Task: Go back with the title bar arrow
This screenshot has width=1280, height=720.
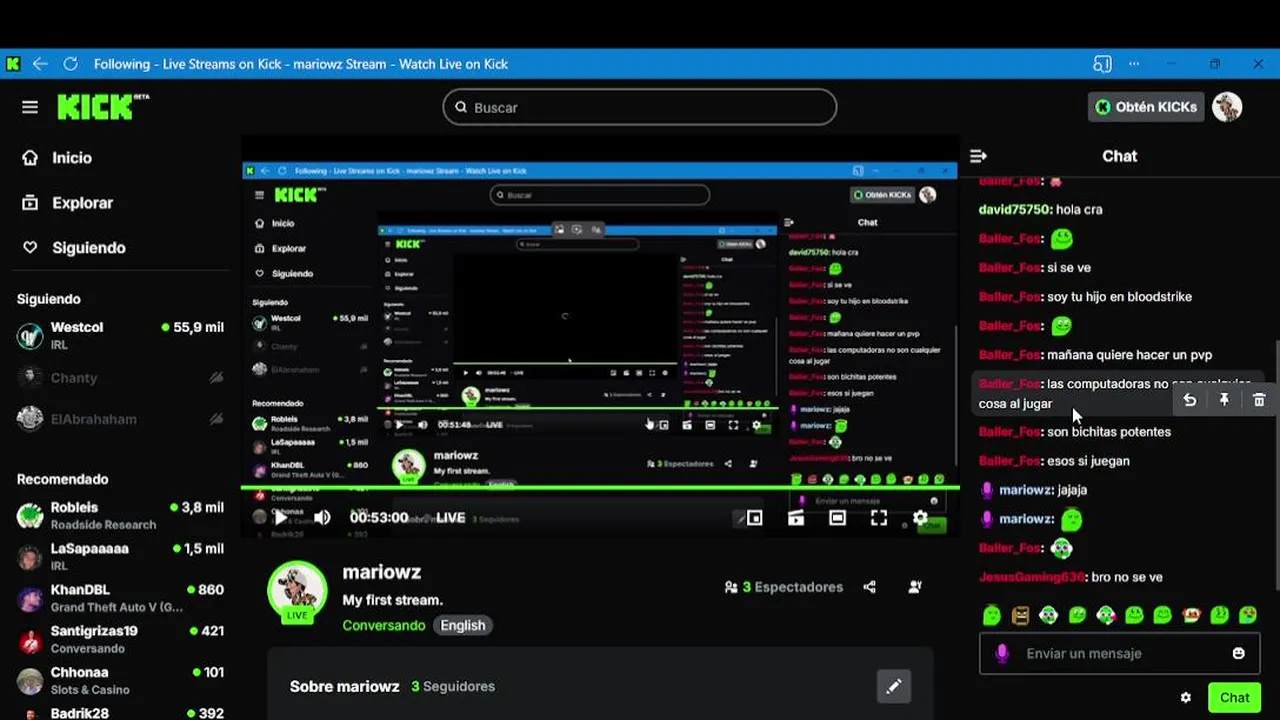Action: (x=40, y=64)
